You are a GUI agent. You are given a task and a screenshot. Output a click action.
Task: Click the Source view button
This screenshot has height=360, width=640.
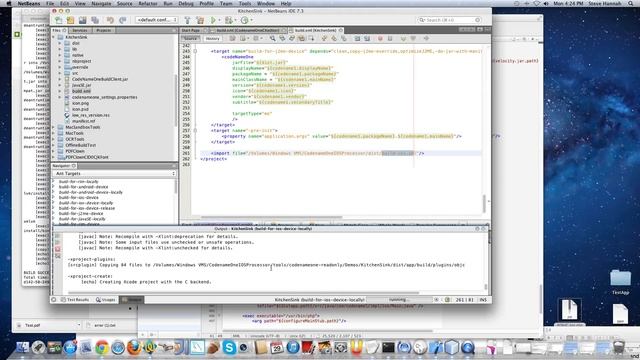click(191, 38)
